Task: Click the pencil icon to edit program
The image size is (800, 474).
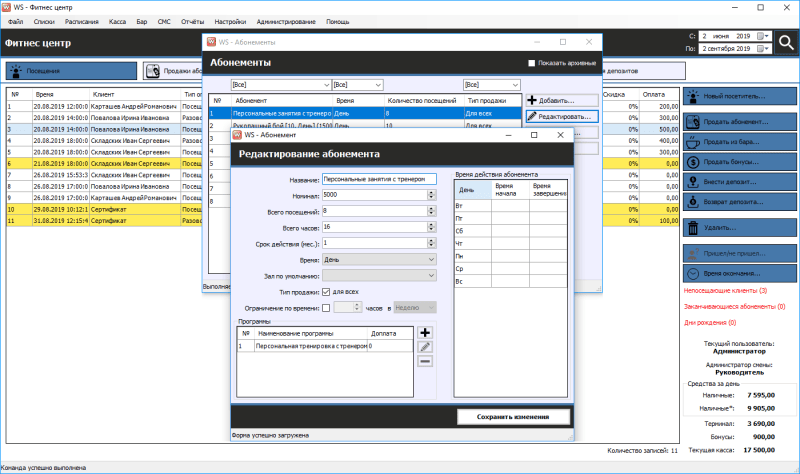Action: (x=425, y=346)
